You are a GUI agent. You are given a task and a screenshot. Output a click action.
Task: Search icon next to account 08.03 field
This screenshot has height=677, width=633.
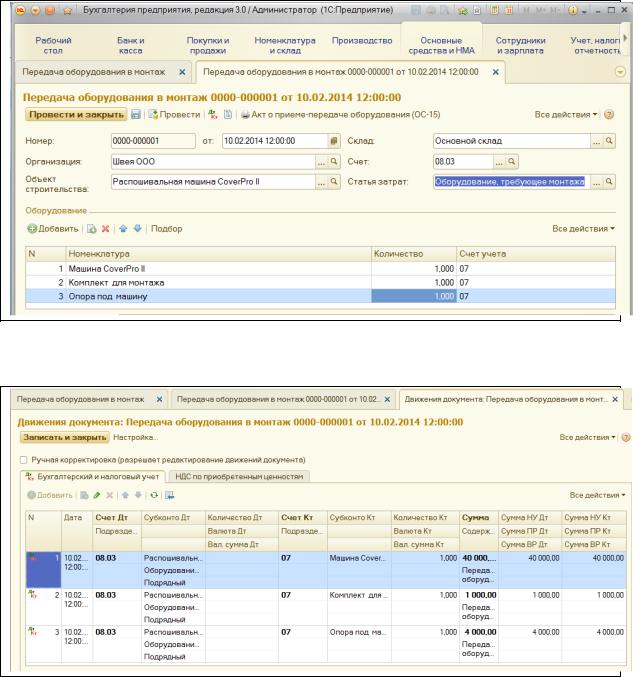pos(512,161)
